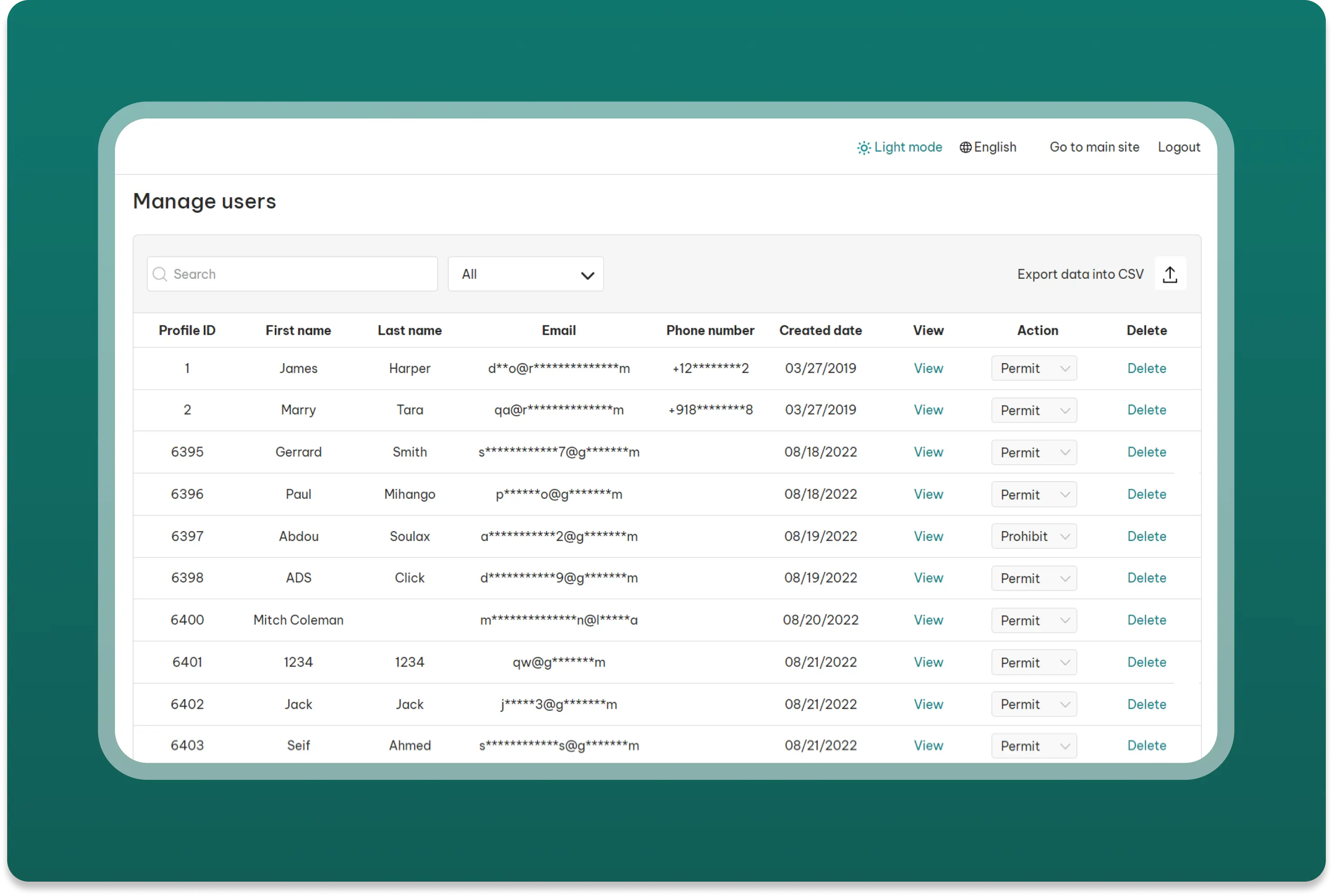Image resolution: width=1333 pixels, height=896 pixels.
Task: Click created date 08/20/2022
Action: (x=820, y=620)
